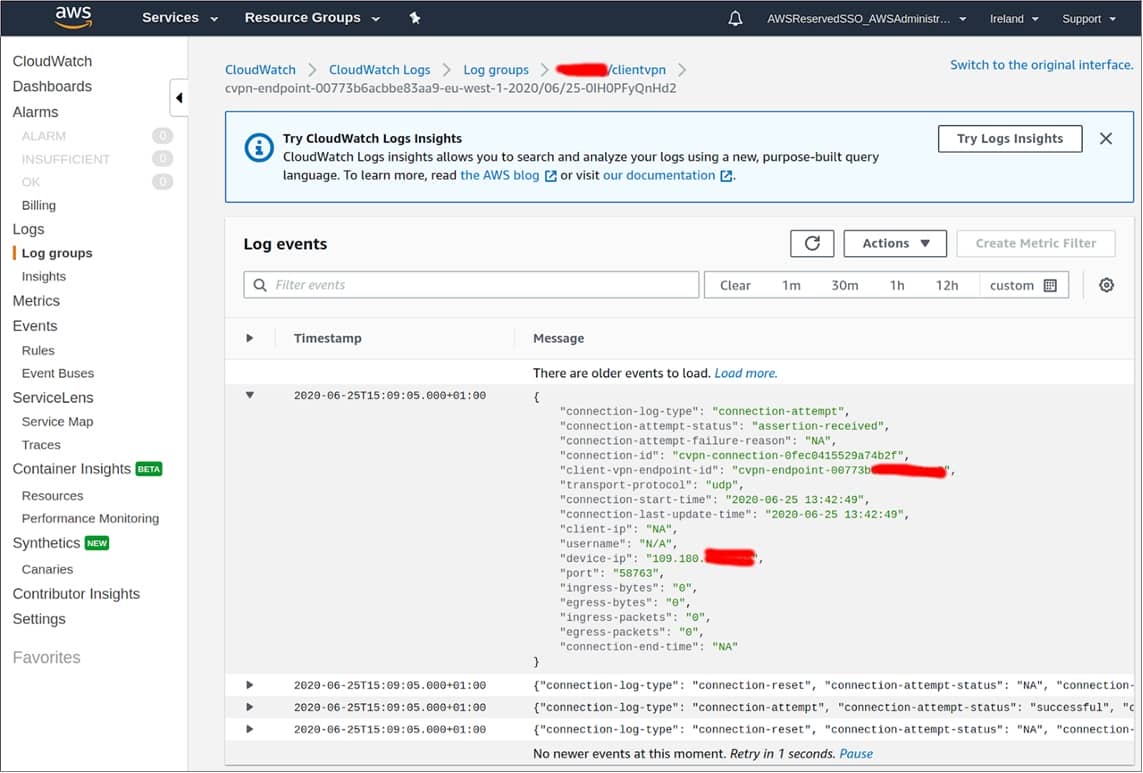Open Dashboards in the sidebar
The height and width of the screenshot is (773, 1143).
click(x=52, y=86)
